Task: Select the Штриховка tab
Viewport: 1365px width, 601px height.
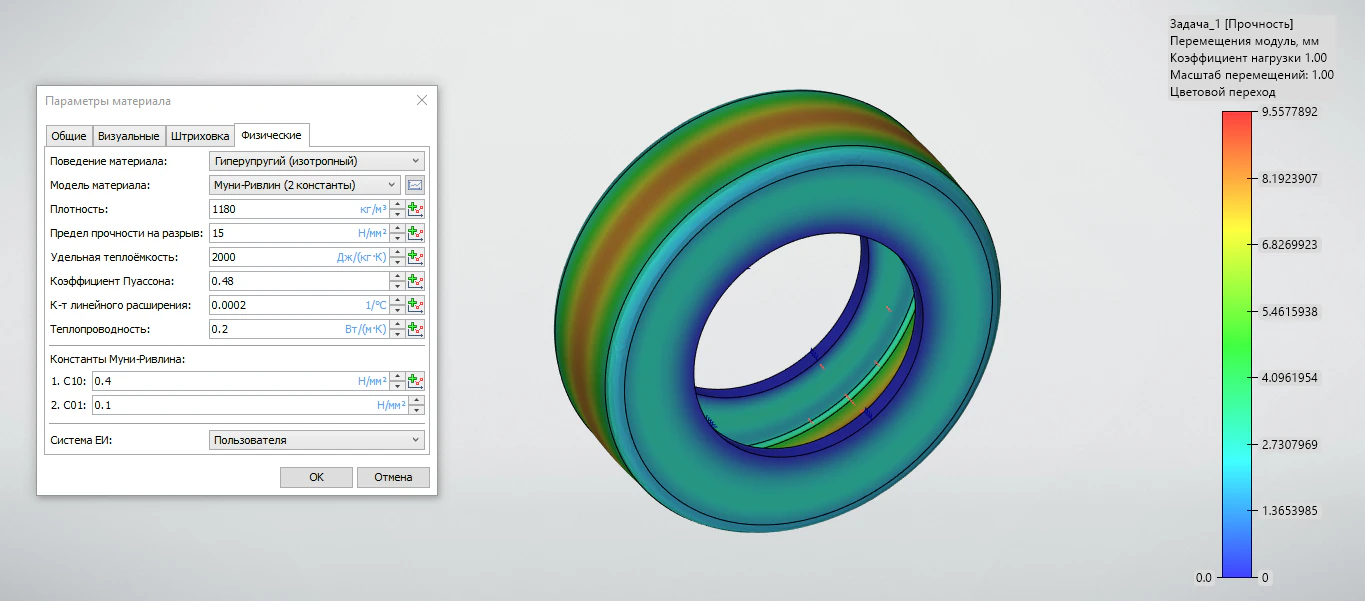Action: [200, 136]
